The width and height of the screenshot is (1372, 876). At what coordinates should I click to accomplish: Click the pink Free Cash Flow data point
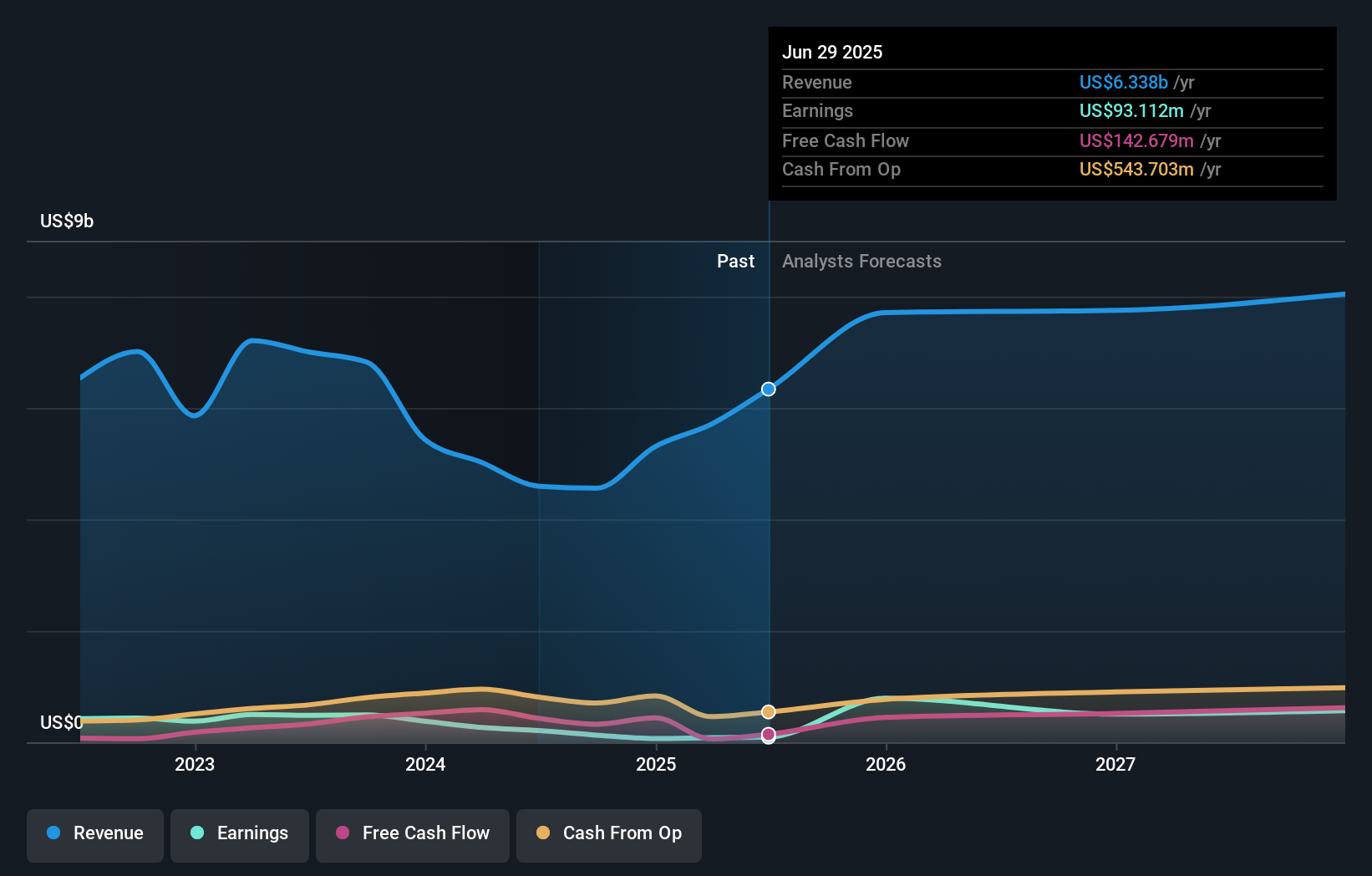click(769, 735)
